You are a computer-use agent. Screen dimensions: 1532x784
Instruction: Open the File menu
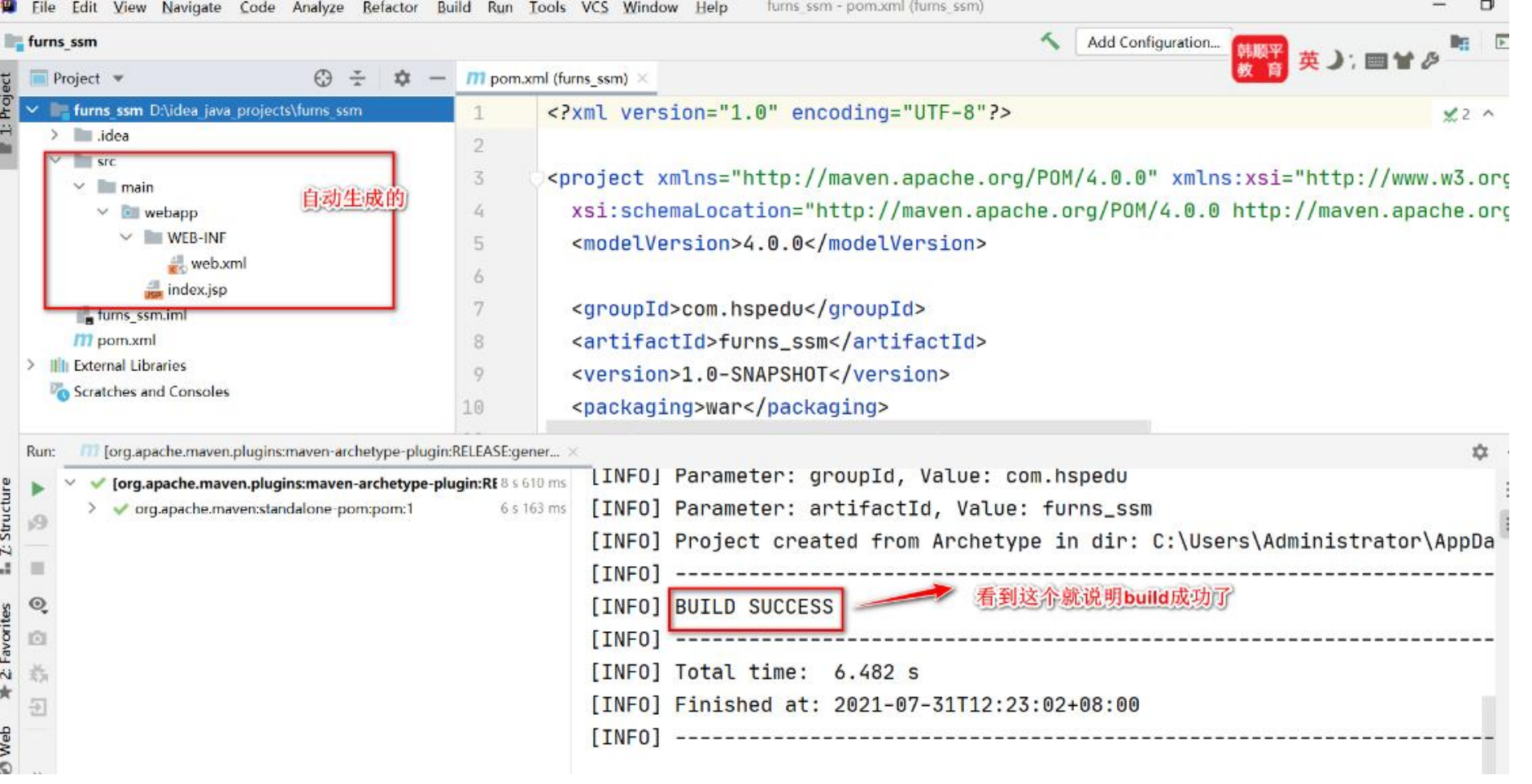point(43,7)
